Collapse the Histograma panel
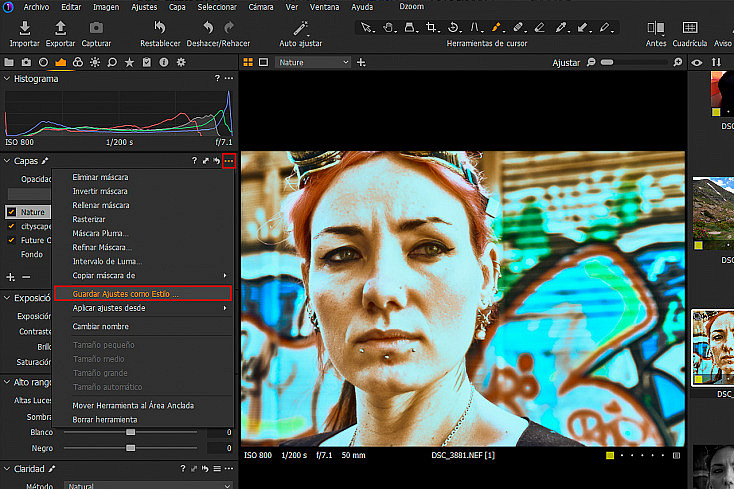This screenshot has height=489, width=734. [7, 79]
